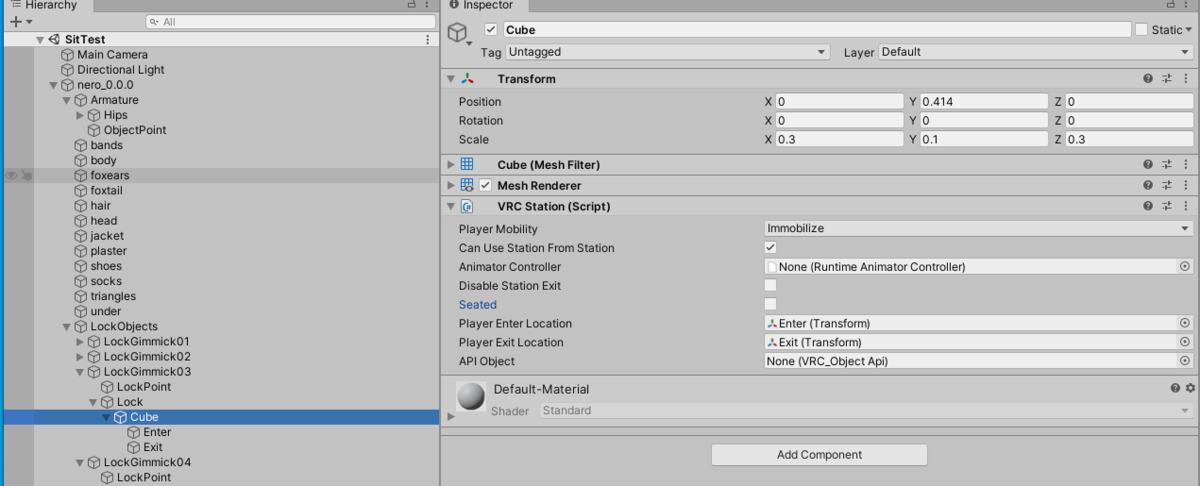The height and width of the screenshot is (486, 1200).
Task: Open Default-Material help icon
Action: (1175, 389)
